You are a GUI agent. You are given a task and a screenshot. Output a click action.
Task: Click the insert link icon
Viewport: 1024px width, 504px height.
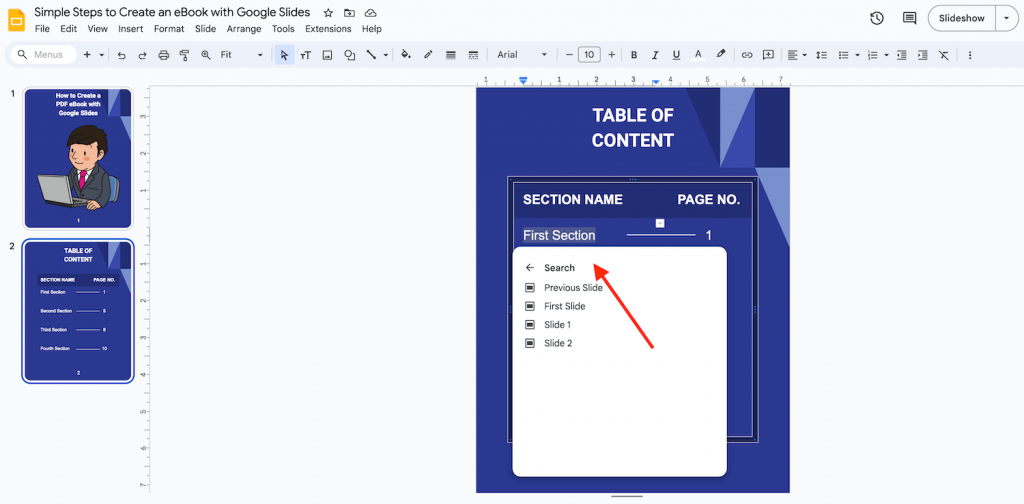(746, 55)
